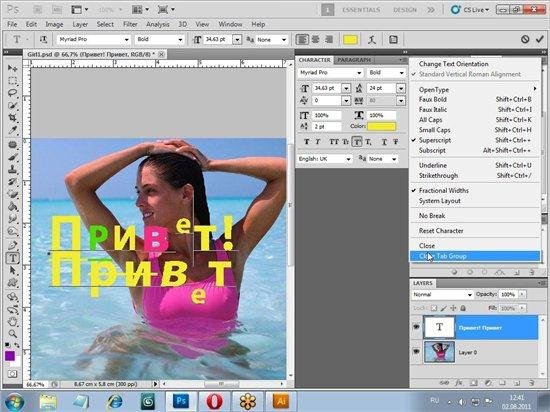Open CS Live menu button
Screen dimensions: 550x412
pyautogui.click(x=470, y=10)
